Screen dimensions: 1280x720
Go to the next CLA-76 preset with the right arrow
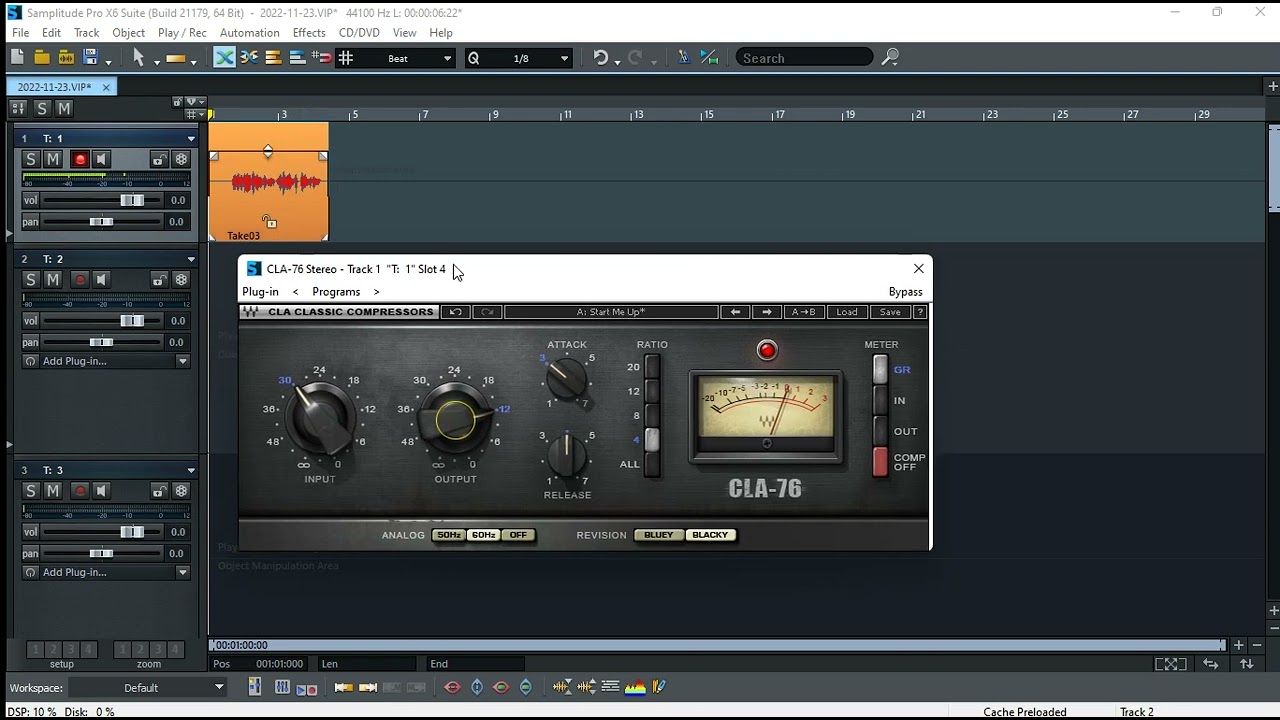tap(767, 312)
